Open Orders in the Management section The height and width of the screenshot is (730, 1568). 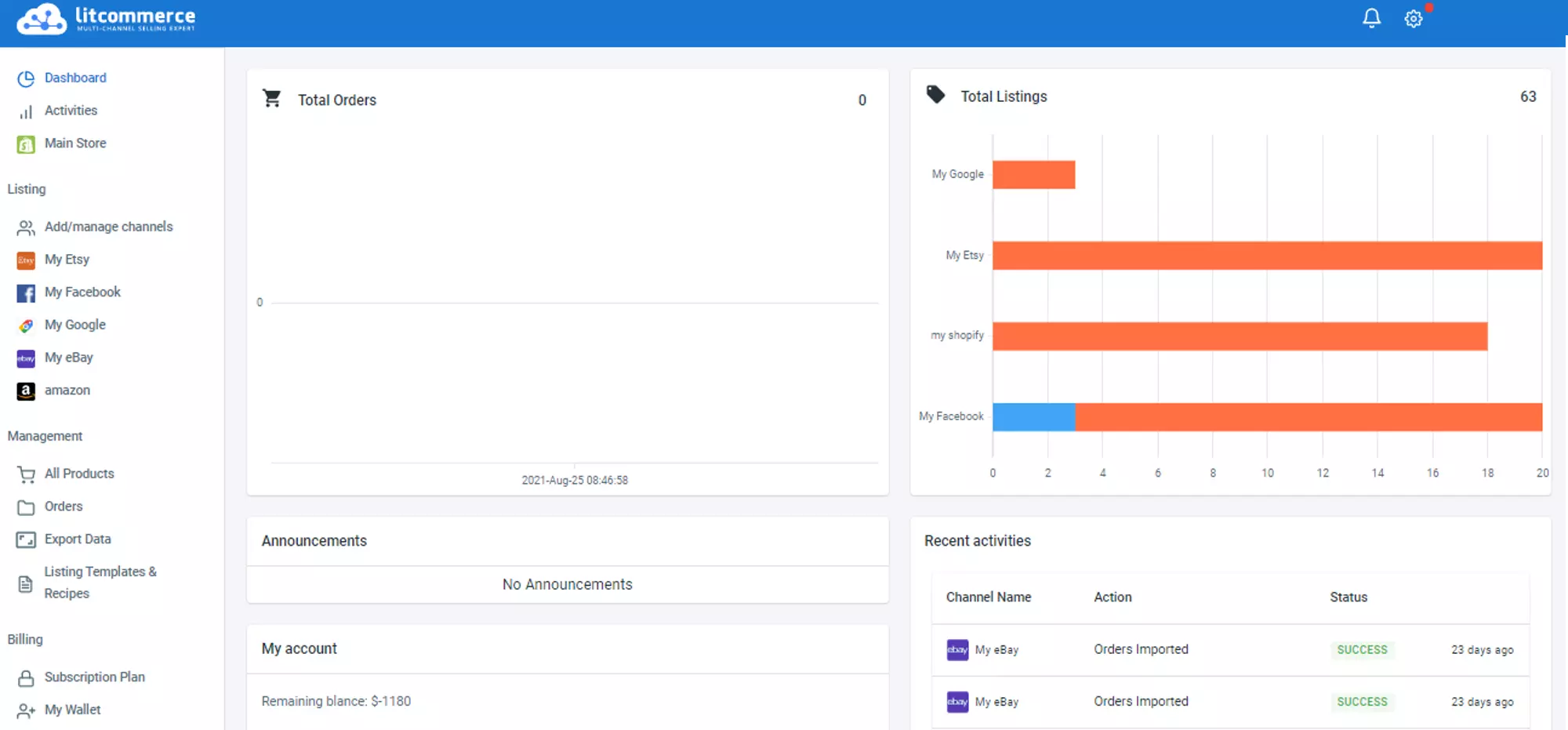point(64,507)
